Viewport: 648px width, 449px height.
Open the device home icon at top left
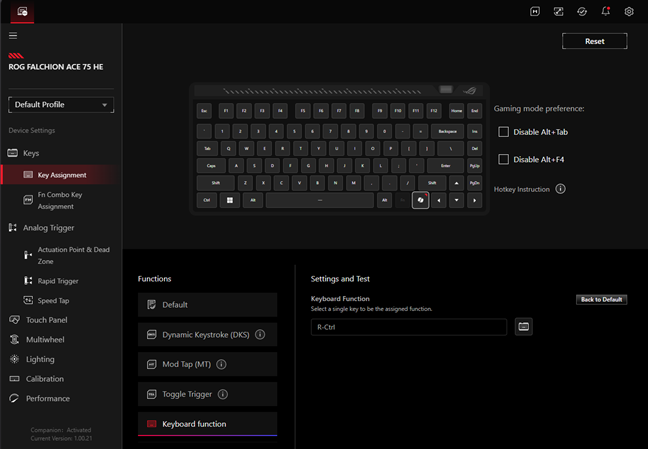click(x=22, y=12)
